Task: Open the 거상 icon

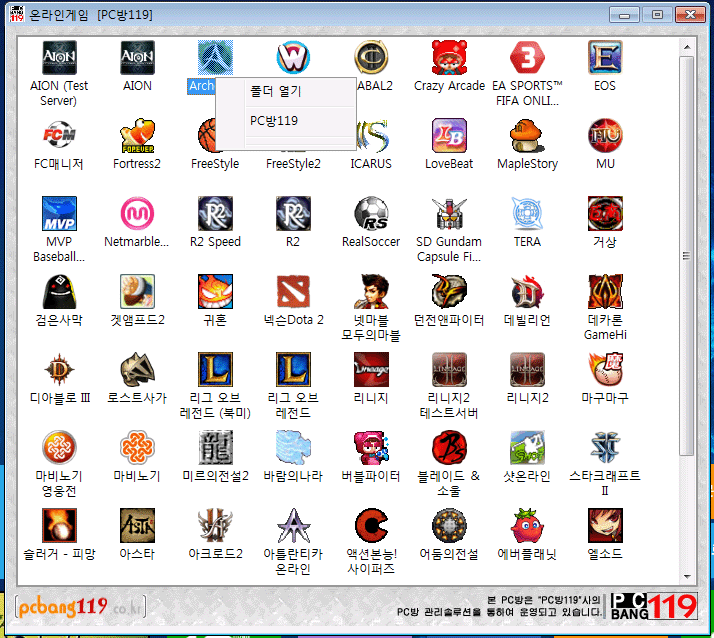Action: coord(605,214)
